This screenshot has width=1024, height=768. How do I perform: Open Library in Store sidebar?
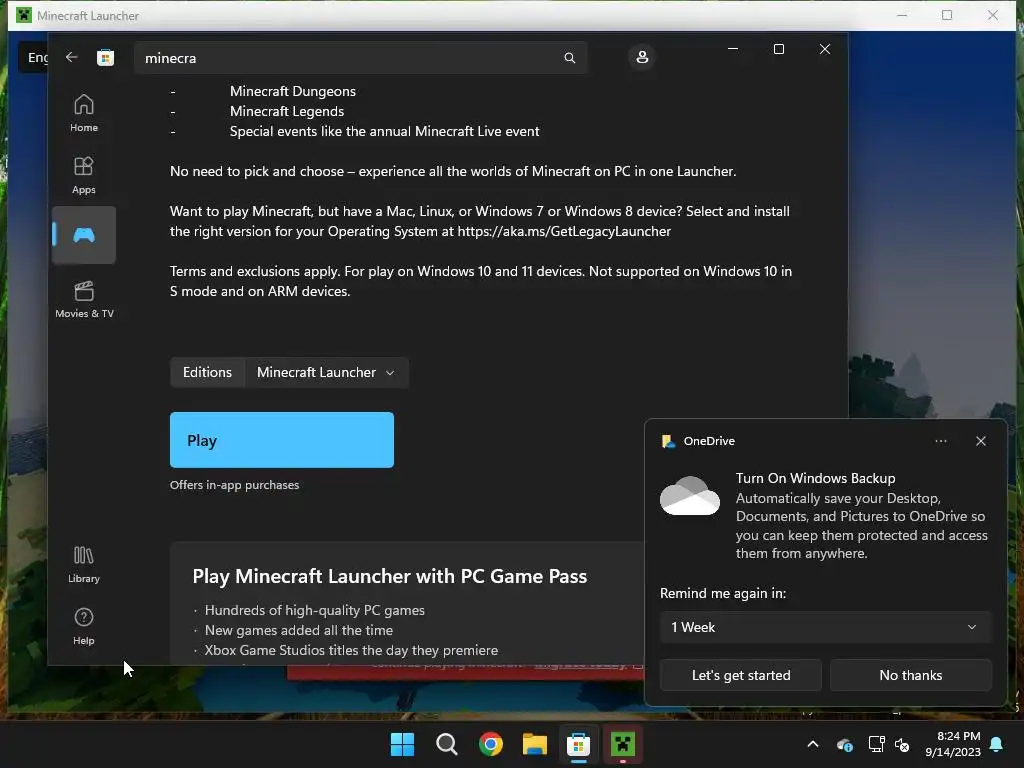(x=84, y=565)
